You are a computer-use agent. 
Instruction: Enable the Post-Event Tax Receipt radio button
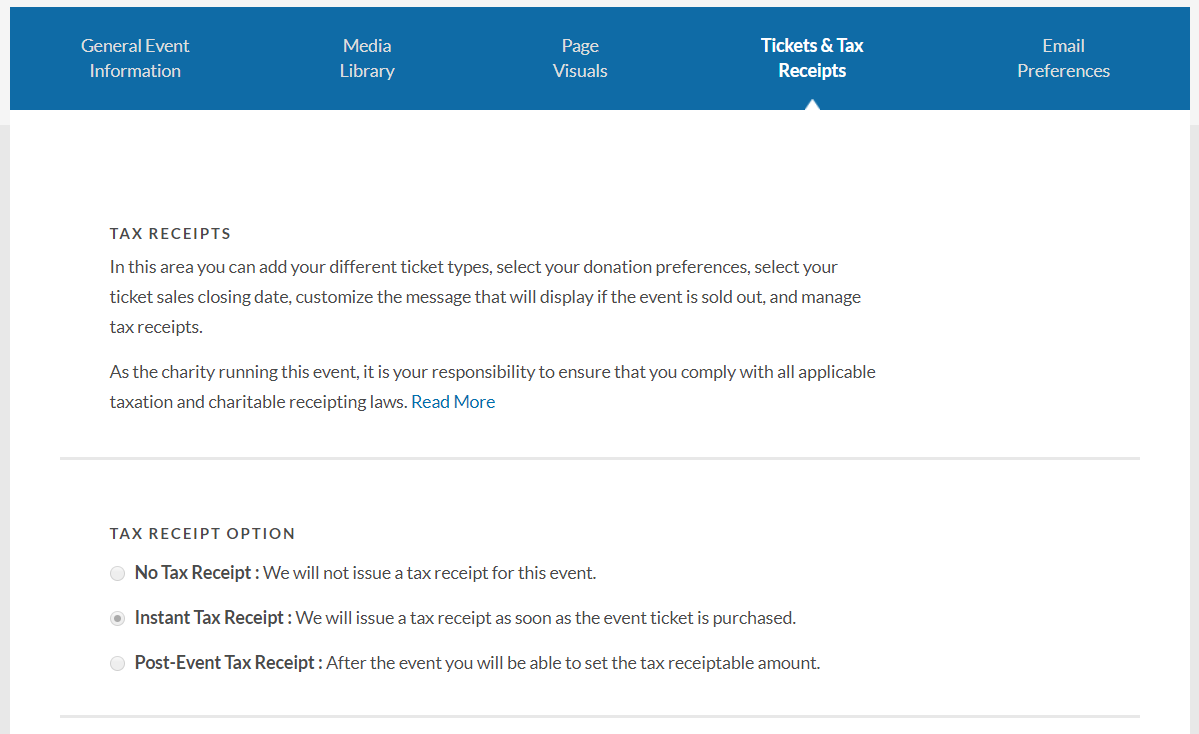tap(118, 664)
